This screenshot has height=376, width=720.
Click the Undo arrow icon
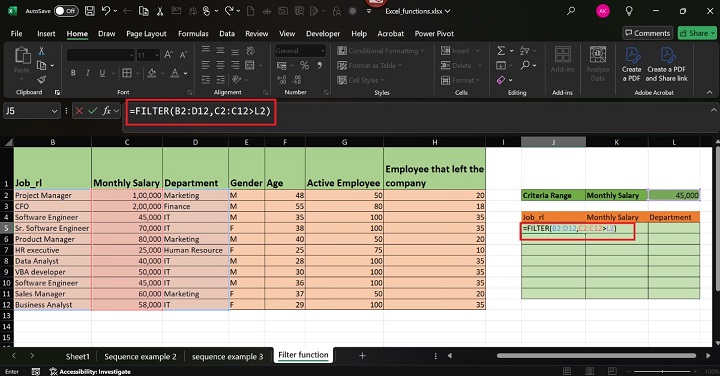click(106, 11)
